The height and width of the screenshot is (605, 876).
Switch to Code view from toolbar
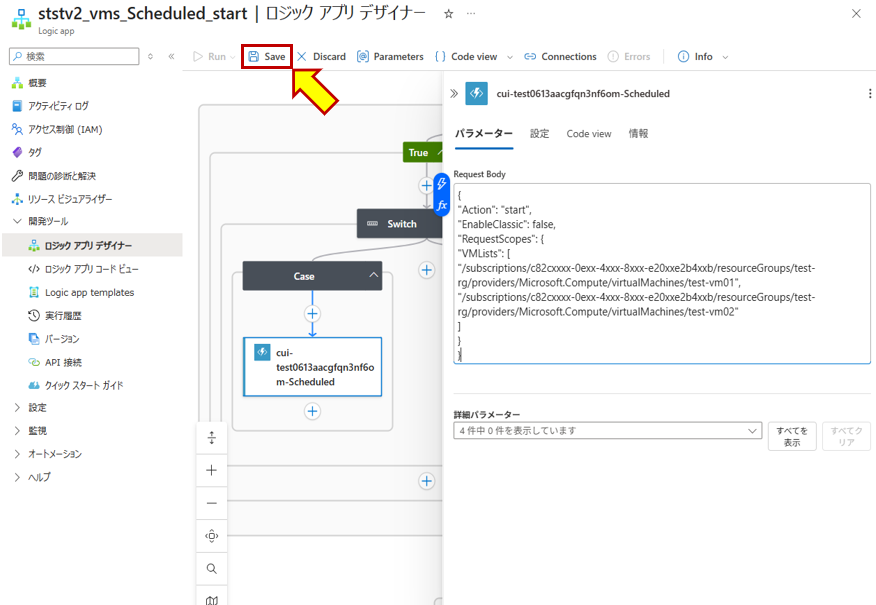pyautogui.click(x=466, y=56)
